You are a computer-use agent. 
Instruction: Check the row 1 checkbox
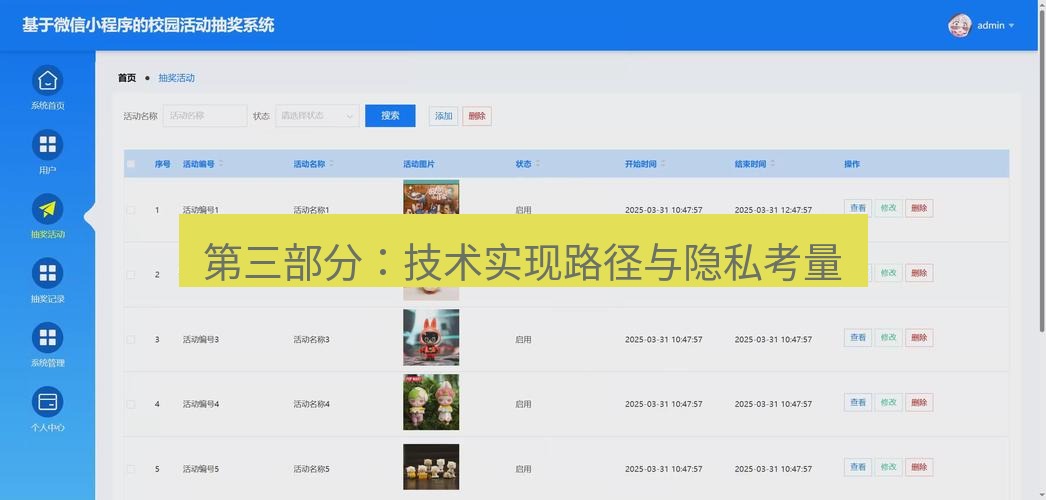pyautogui.click(x=131, y=210)
